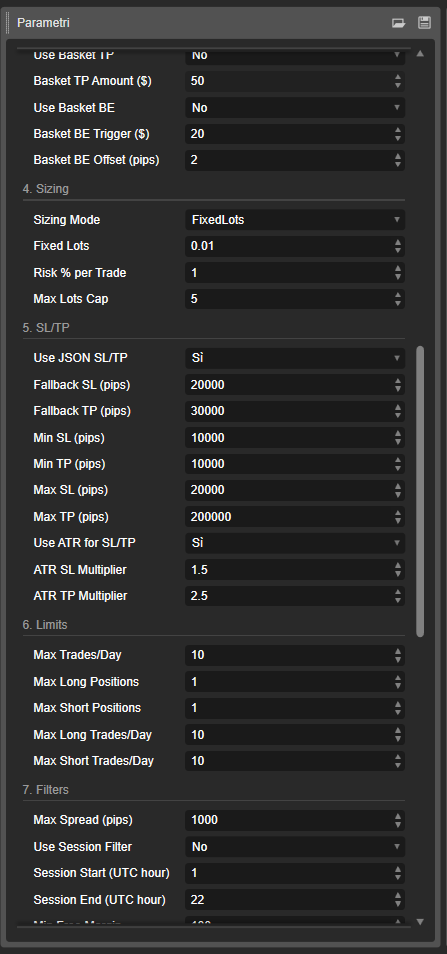Open the load parameters folder icon
Screen dimensions: 447x954
(x=398, y=23)
